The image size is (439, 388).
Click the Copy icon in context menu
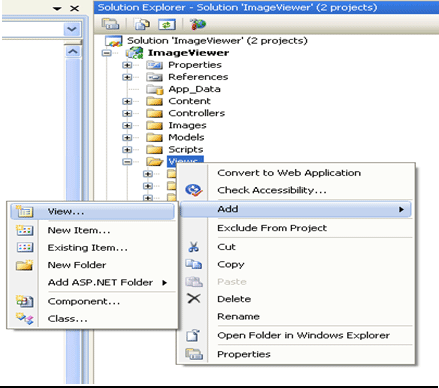click(194, 264)
